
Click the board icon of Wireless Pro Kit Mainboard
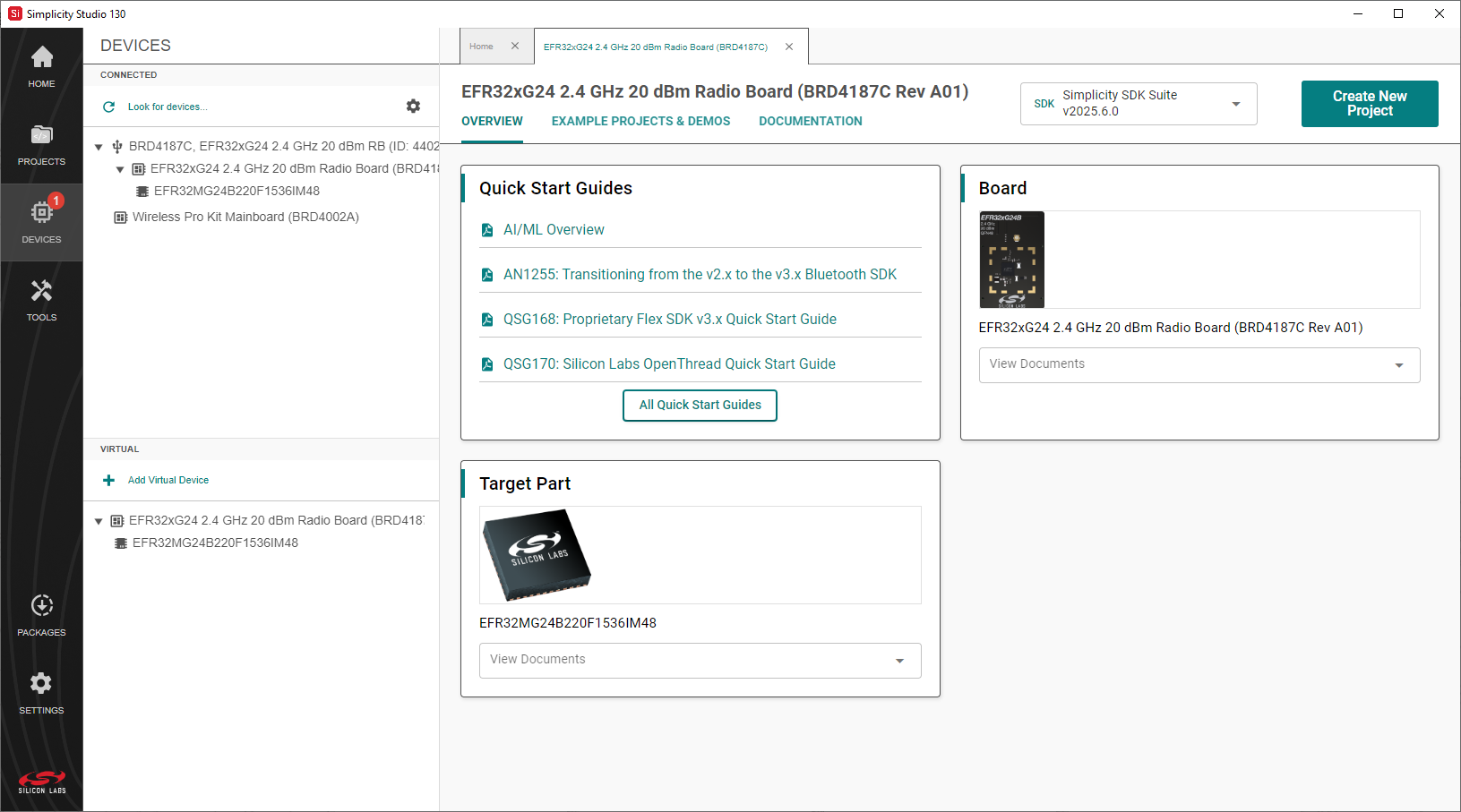[x=120, y=218]
